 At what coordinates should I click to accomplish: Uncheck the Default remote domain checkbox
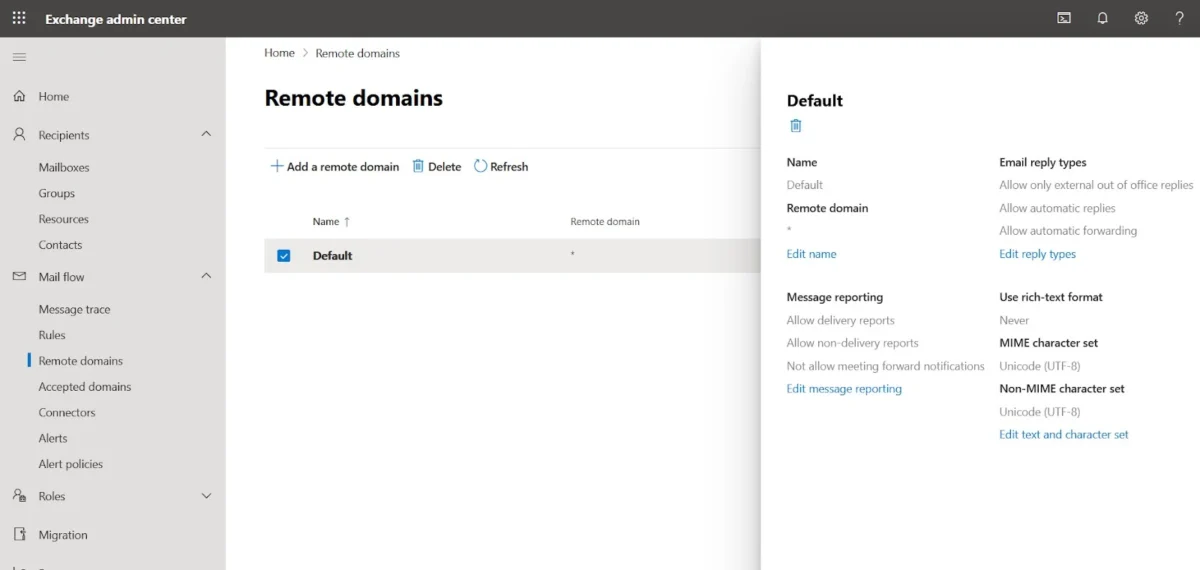[283, 256]
